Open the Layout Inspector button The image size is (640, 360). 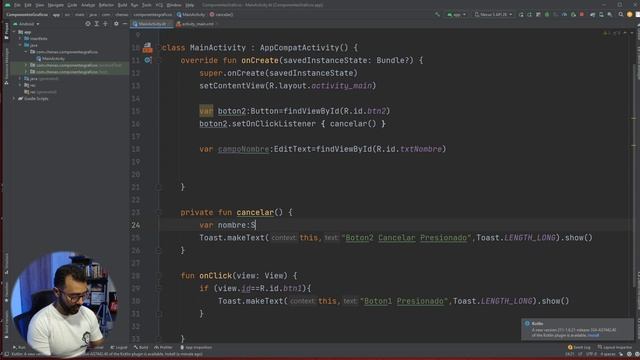(x=615, y=347)
